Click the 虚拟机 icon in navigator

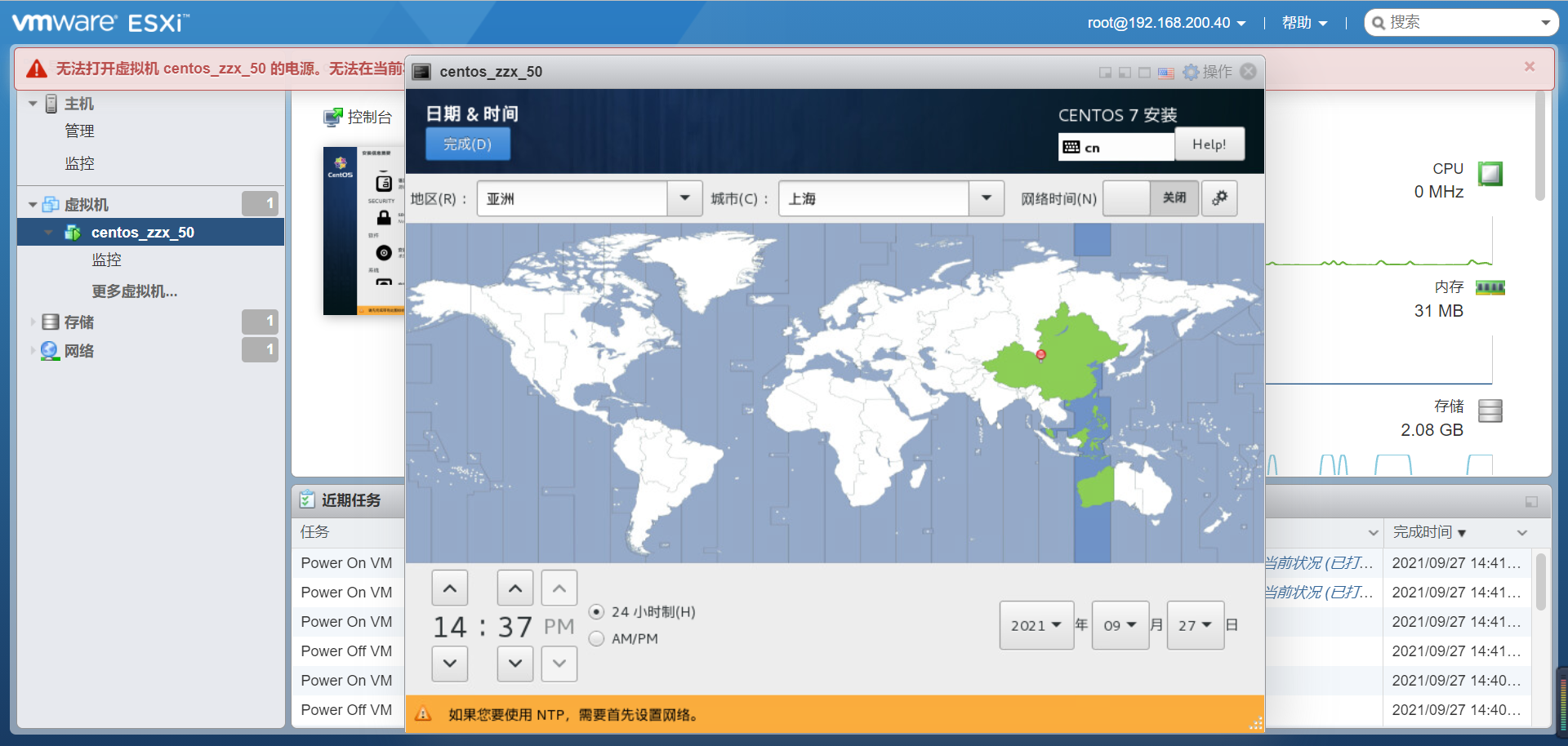click(51, 204)
